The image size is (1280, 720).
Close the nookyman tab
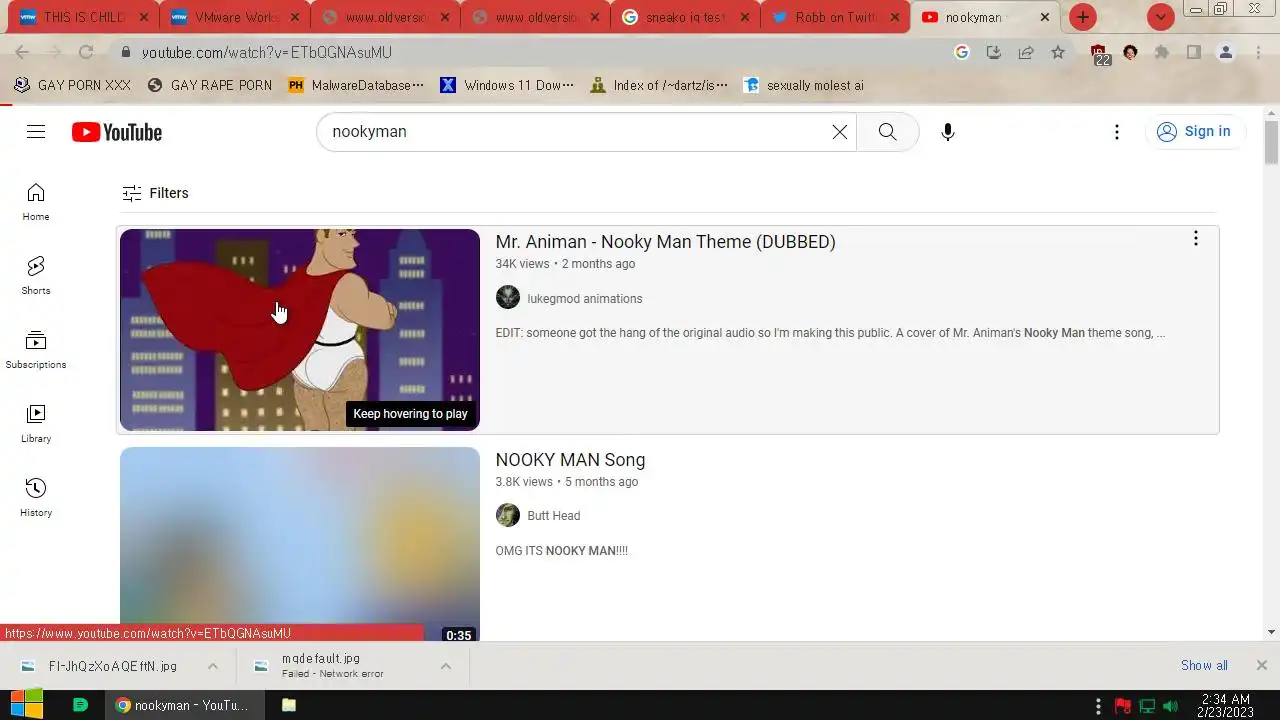(1045, 17)
